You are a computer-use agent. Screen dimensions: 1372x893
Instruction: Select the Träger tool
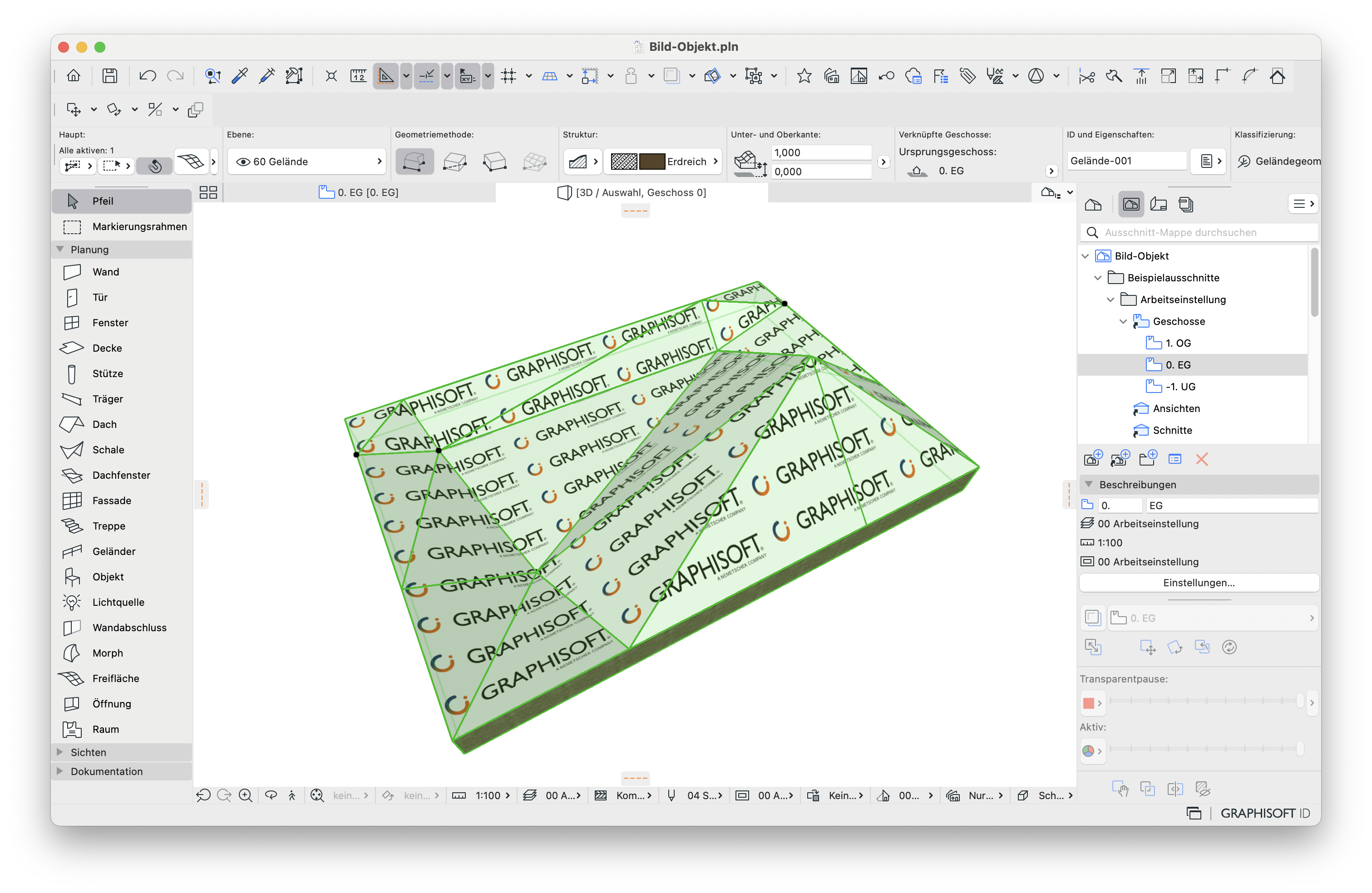pos(122,399)
